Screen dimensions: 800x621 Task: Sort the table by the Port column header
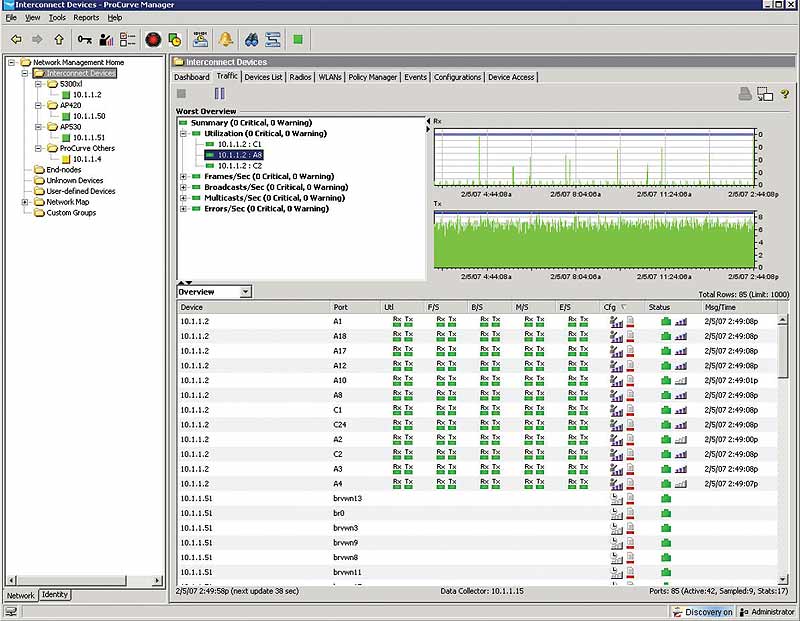coord(342,307)
